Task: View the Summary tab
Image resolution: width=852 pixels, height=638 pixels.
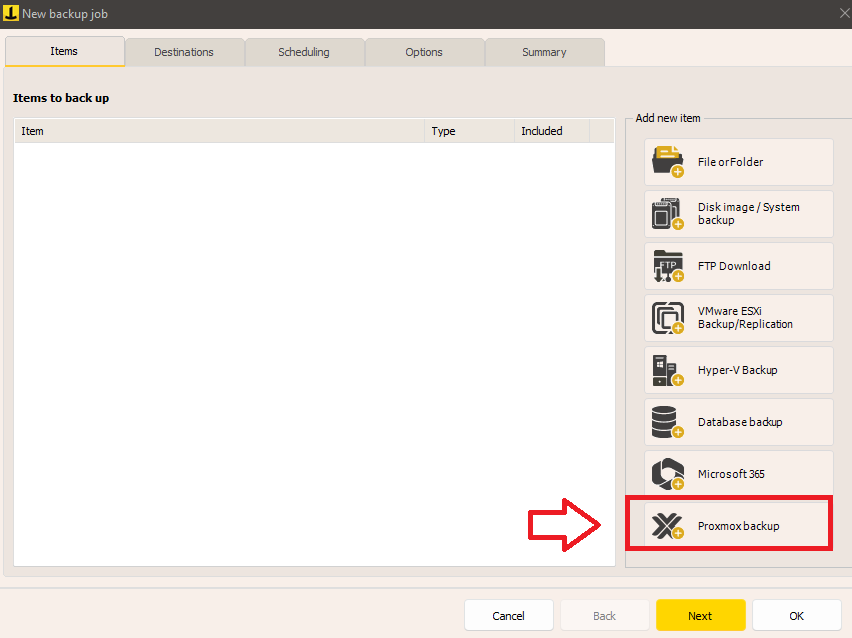Action: 544,52
